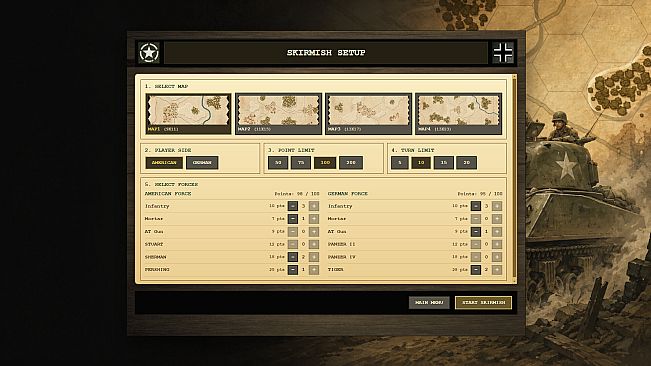Viewport: 651px width, 366px height.
Task: Increase Panzer IV count
Action: point(497,257)
